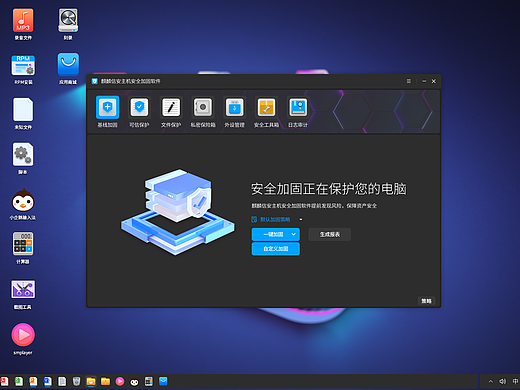Click the penguin input method taskbar icon

point(134,382)
